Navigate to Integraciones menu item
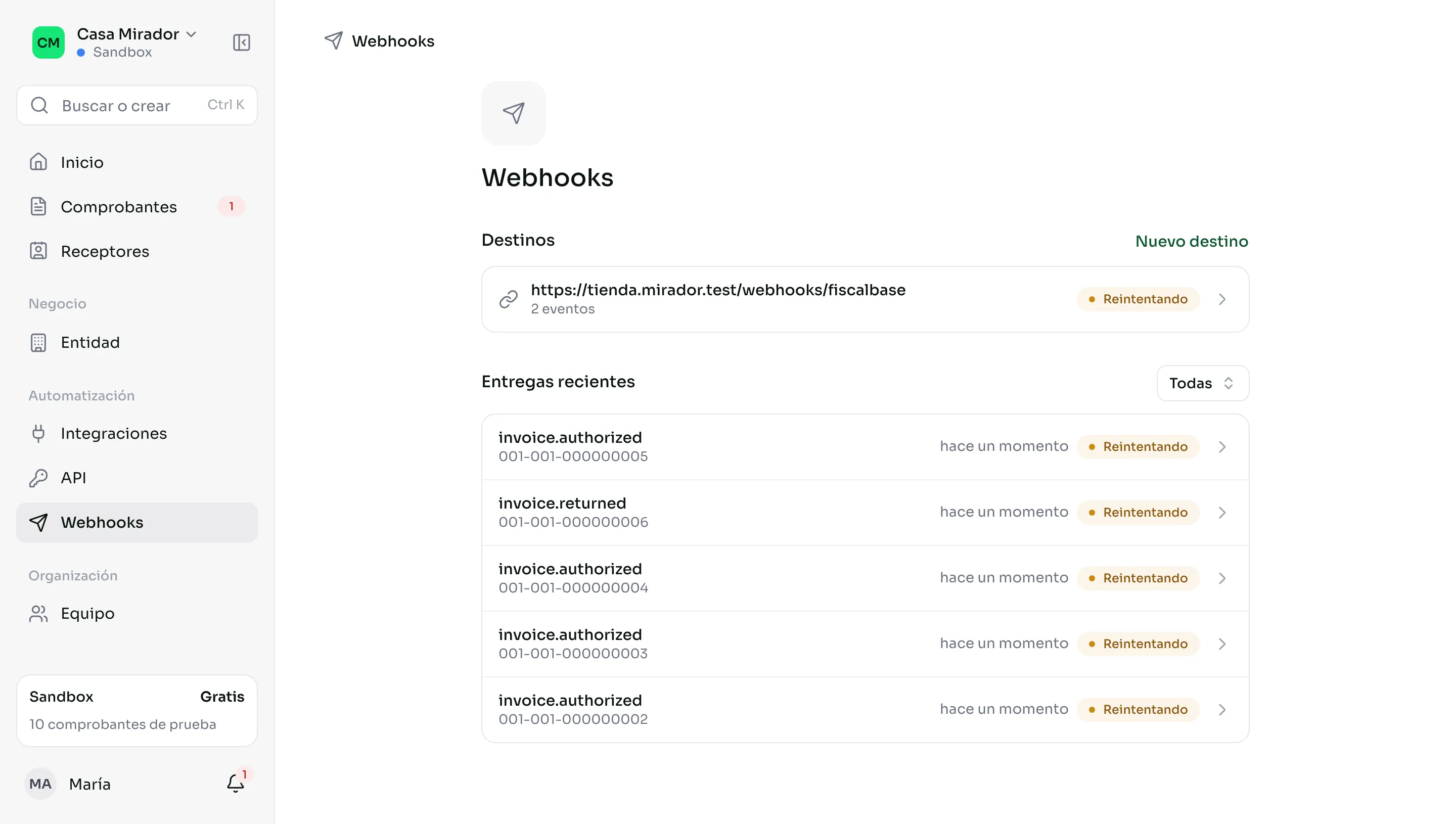Image resolution: width=1456 pixels, height=824 pixels. coord(137,434)
